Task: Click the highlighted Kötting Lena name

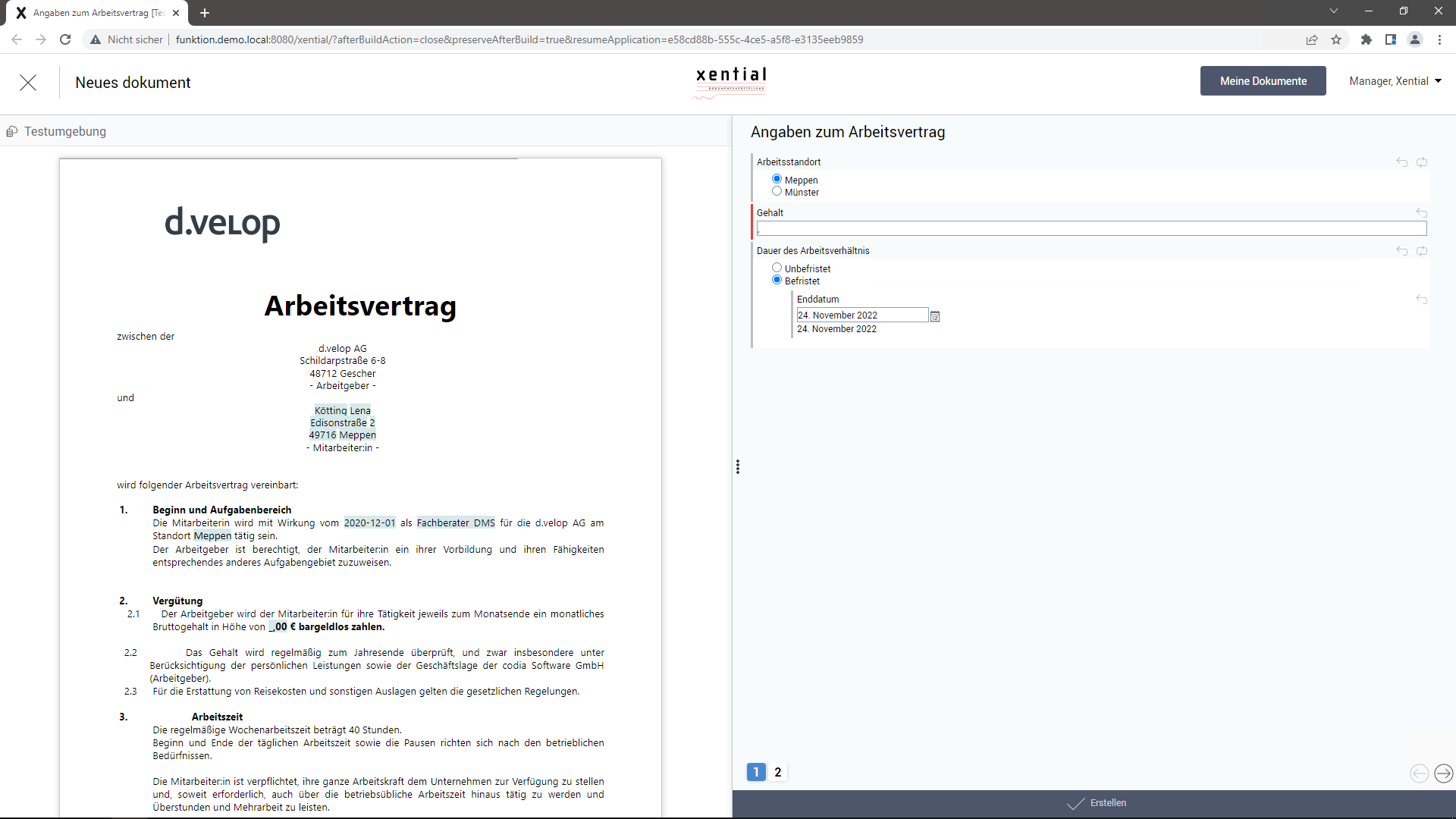Action: click(343, 411)
